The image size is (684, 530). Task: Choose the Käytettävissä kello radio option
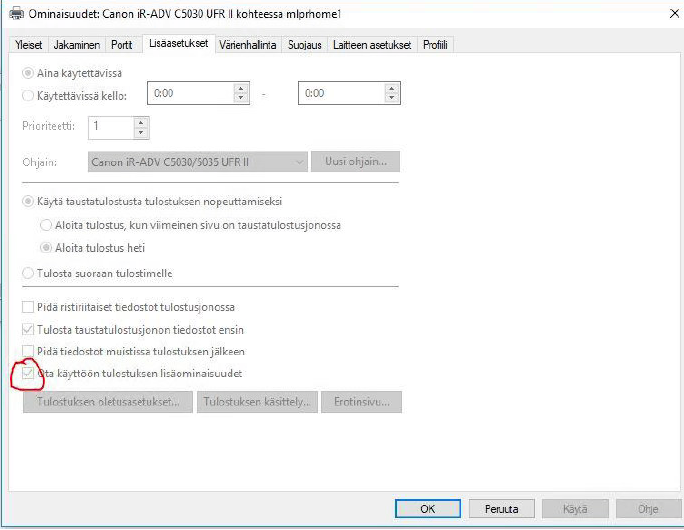point(29,94)
